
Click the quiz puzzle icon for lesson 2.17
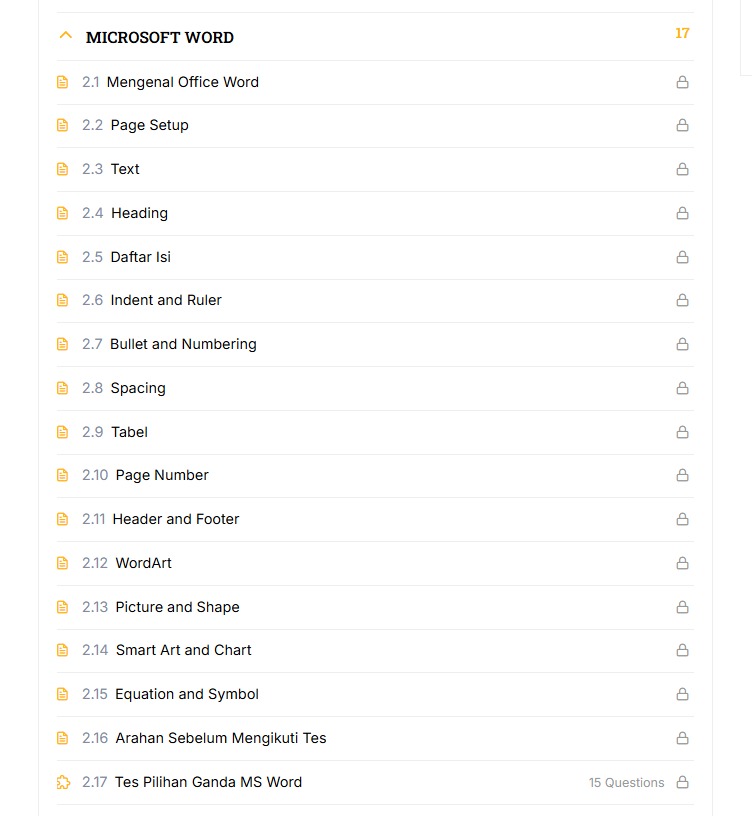pos(63,782)
